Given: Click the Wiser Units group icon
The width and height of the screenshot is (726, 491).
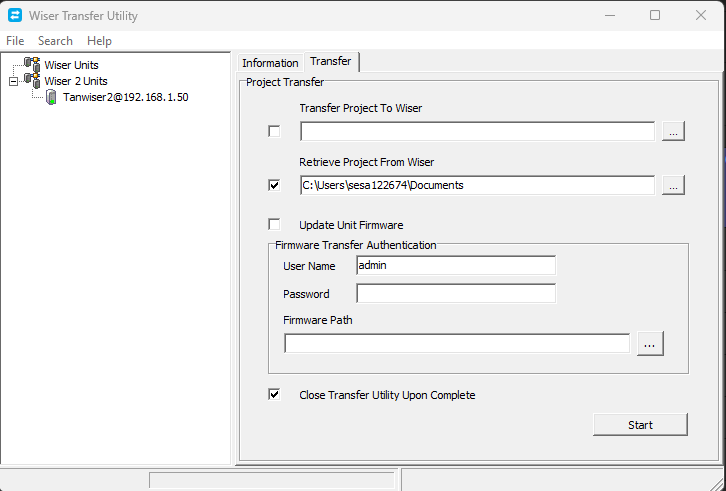Looking at the screenshot, I should pyautogui.click(x=32, y=64).
